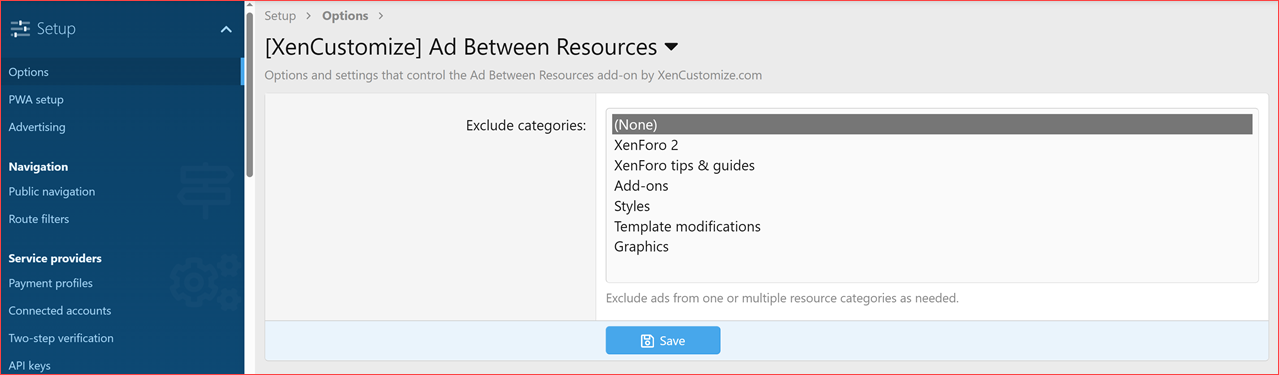Select (None) in Exclude categories list

[932, 124]
